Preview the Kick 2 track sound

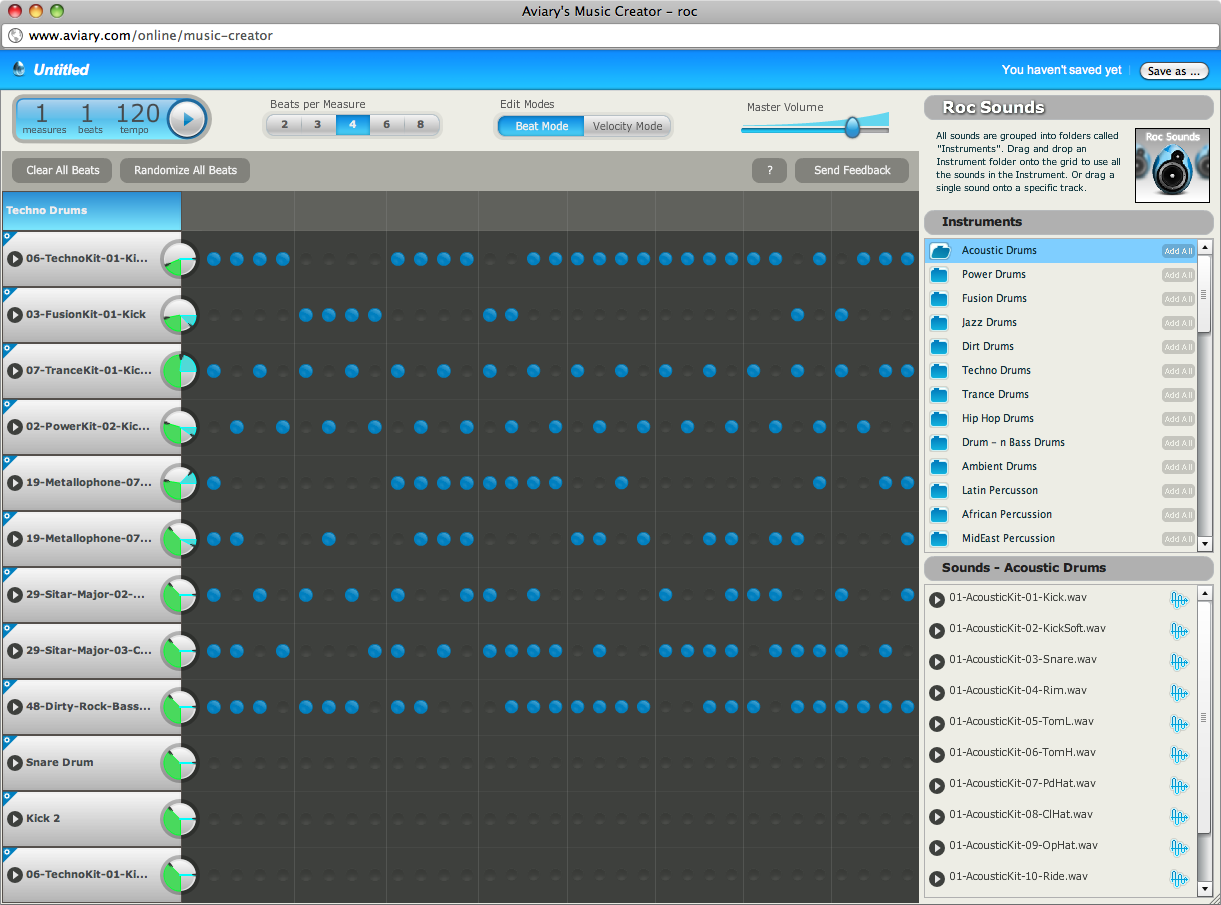coord(15,819)
